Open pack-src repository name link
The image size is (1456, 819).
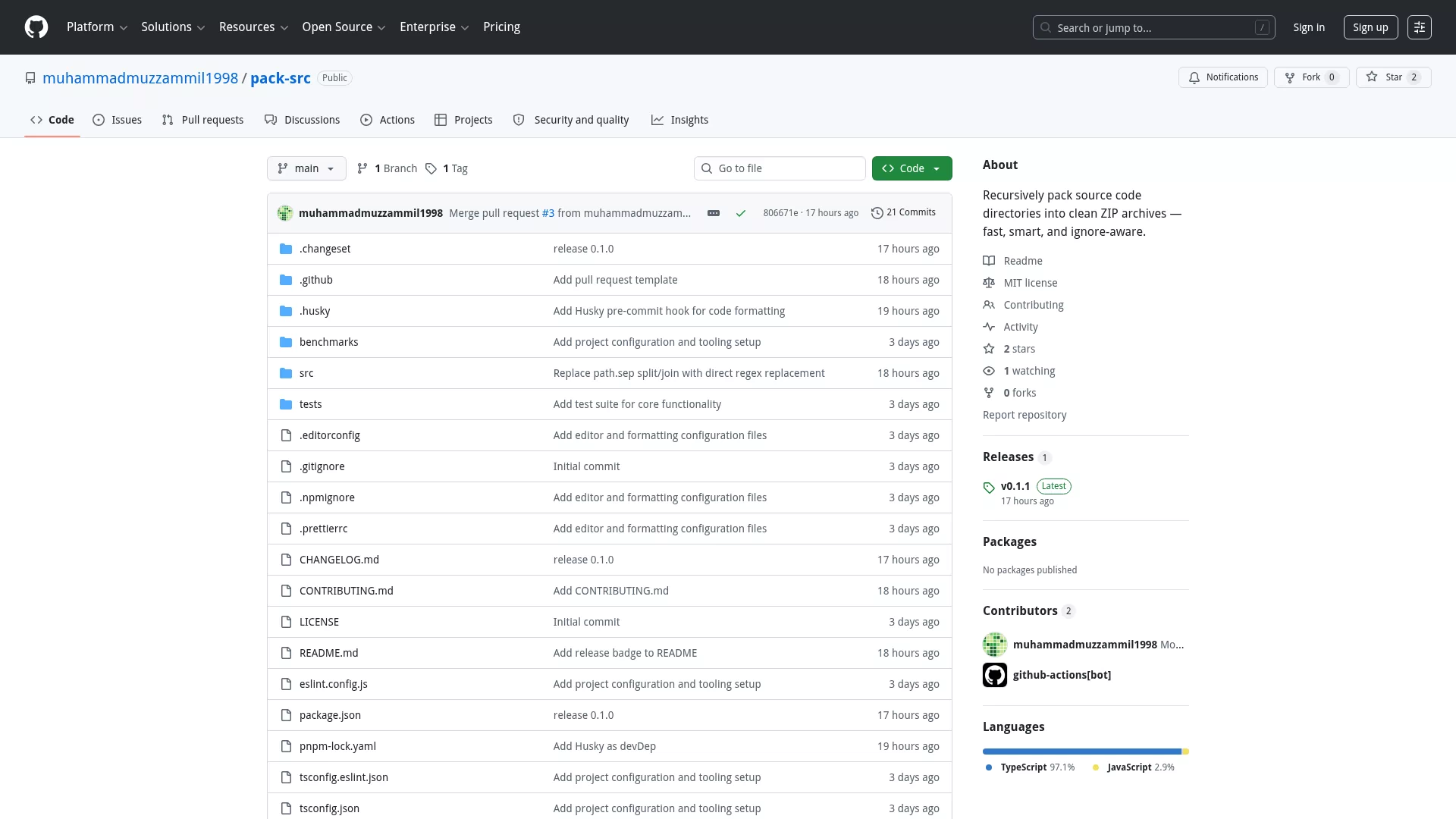coord(281,78)
